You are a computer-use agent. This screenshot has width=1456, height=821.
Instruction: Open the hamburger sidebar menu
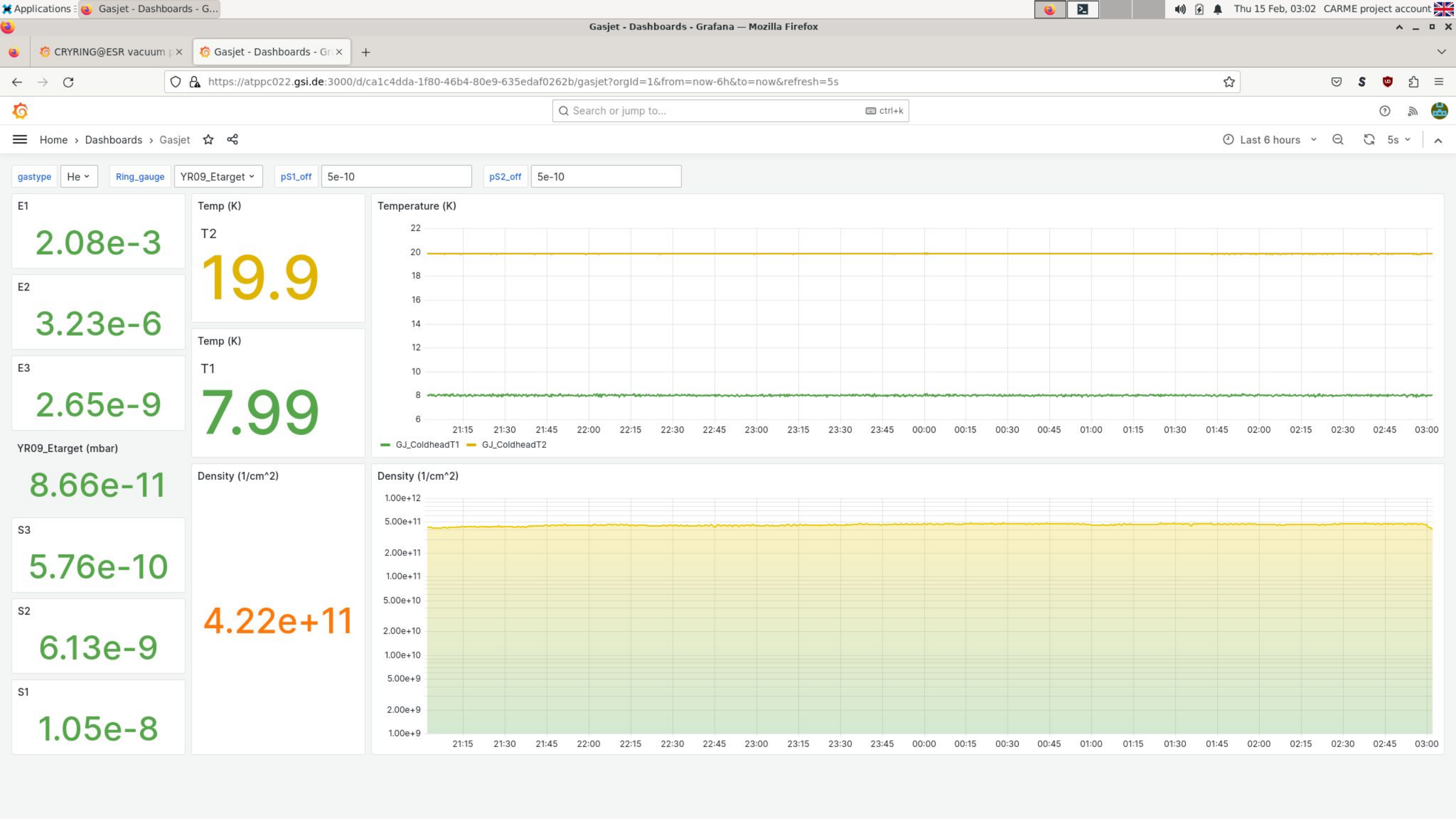coord(20,140)
